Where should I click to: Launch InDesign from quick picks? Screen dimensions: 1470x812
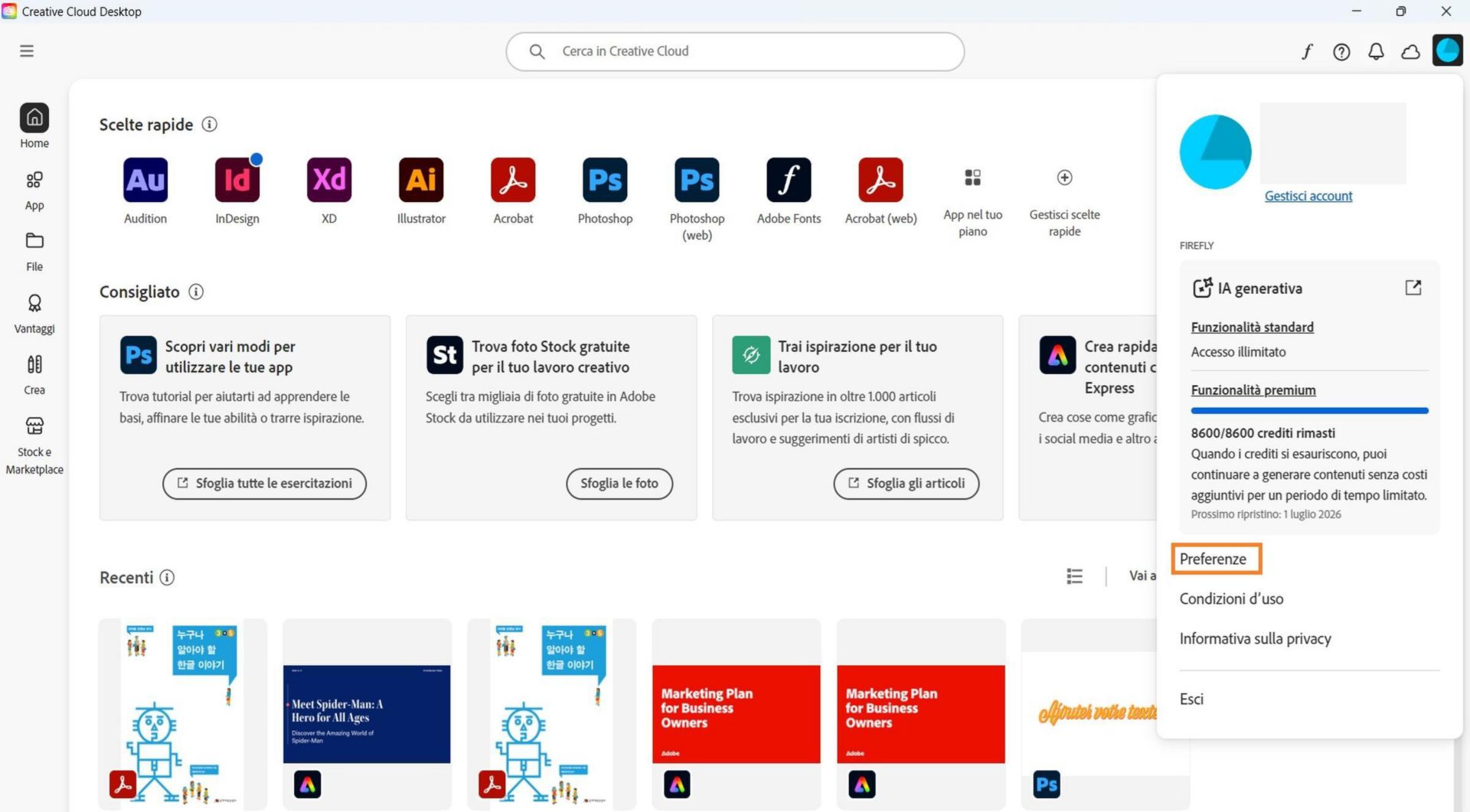pyautogui.click(x=237, y=180)
